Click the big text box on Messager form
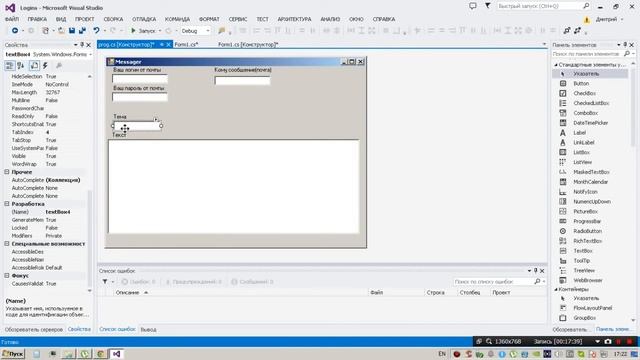Viewport: 640px width, 360px height. point(234,187)
